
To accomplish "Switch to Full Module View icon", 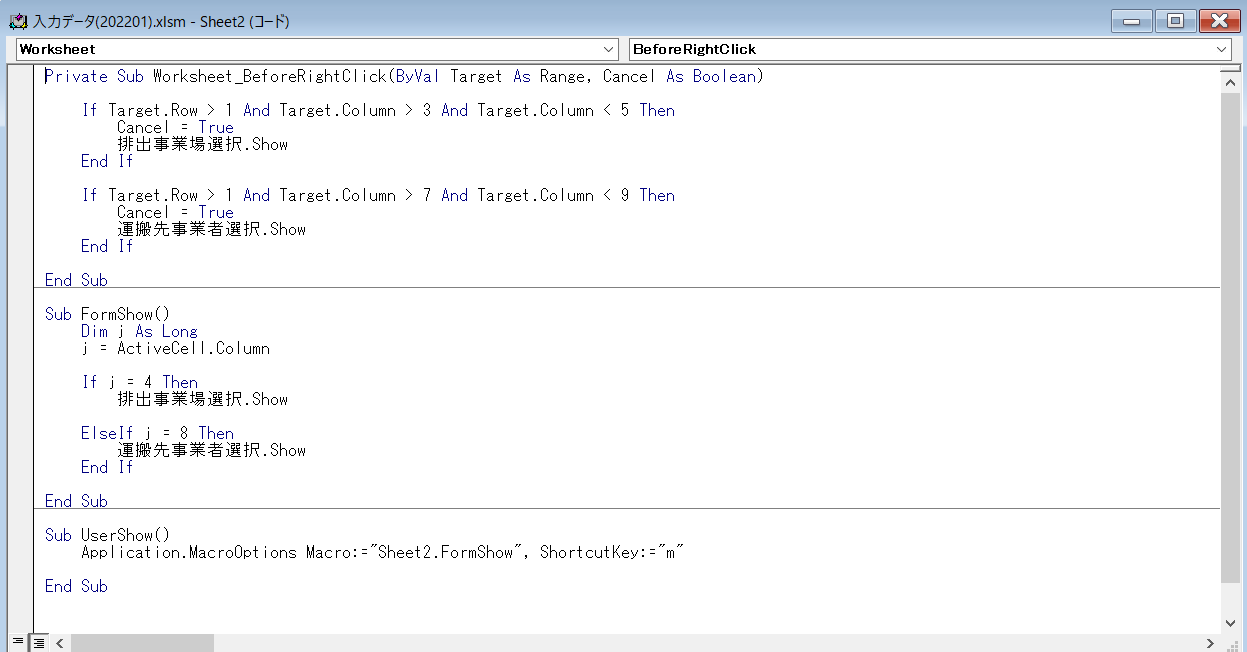I will pyautogui.click(x=38, y=642).
